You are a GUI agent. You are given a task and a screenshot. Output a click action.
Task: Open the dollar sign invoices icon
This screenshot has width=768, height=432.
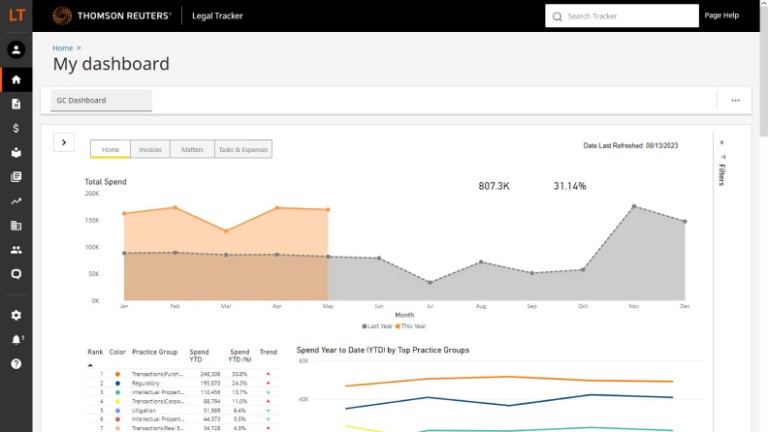pos(15,128)
